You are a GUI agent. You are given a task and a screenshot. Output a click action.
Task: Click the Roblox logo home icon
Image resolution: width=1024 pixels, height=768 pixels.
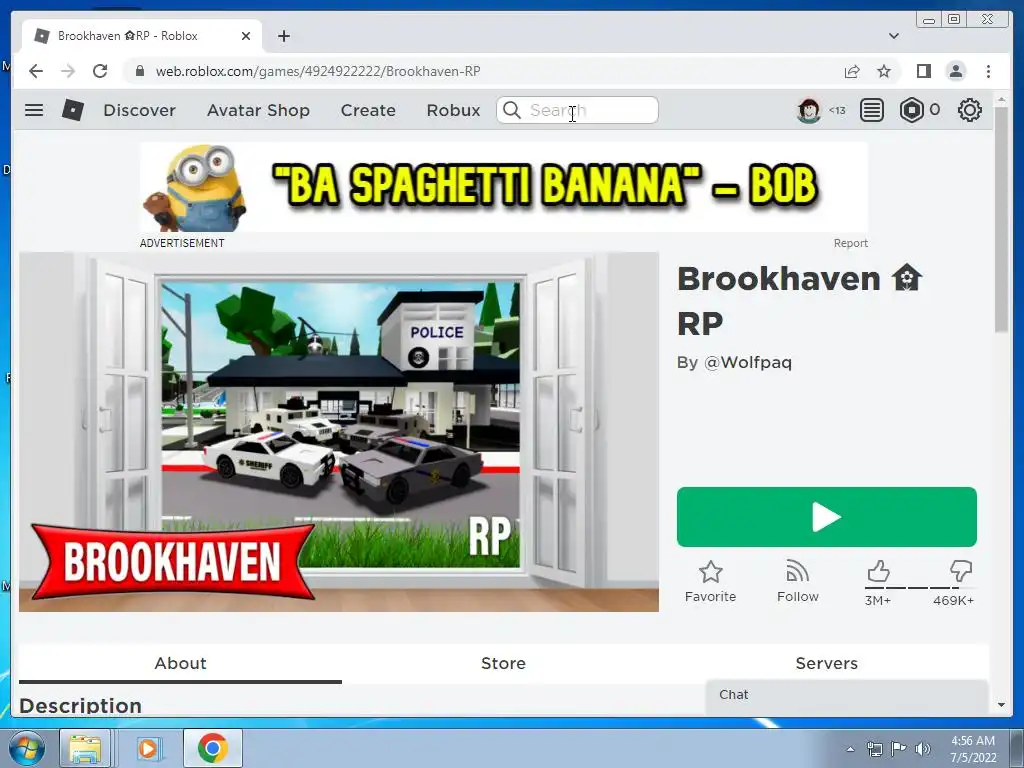coord(72,110)
